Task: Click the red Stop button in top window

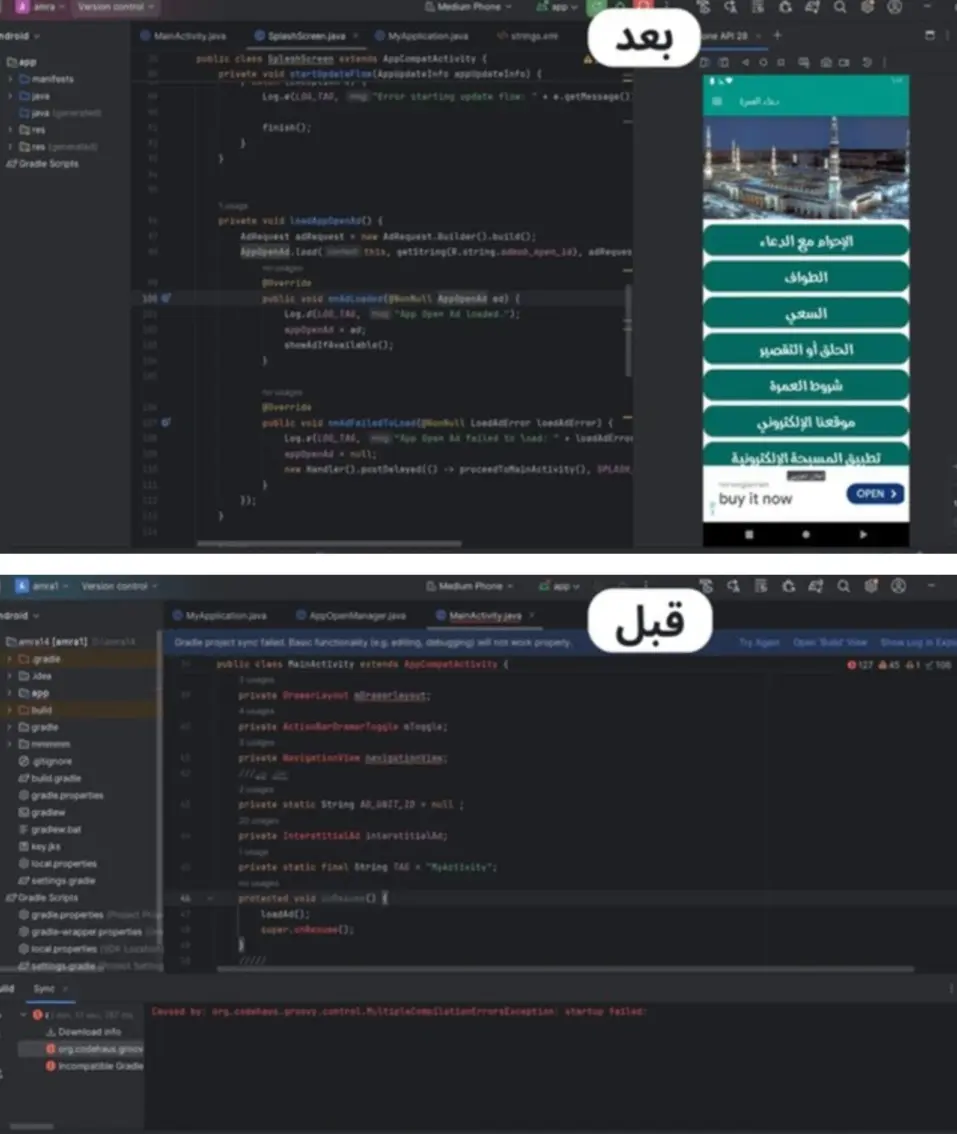Action: (644, 7)
